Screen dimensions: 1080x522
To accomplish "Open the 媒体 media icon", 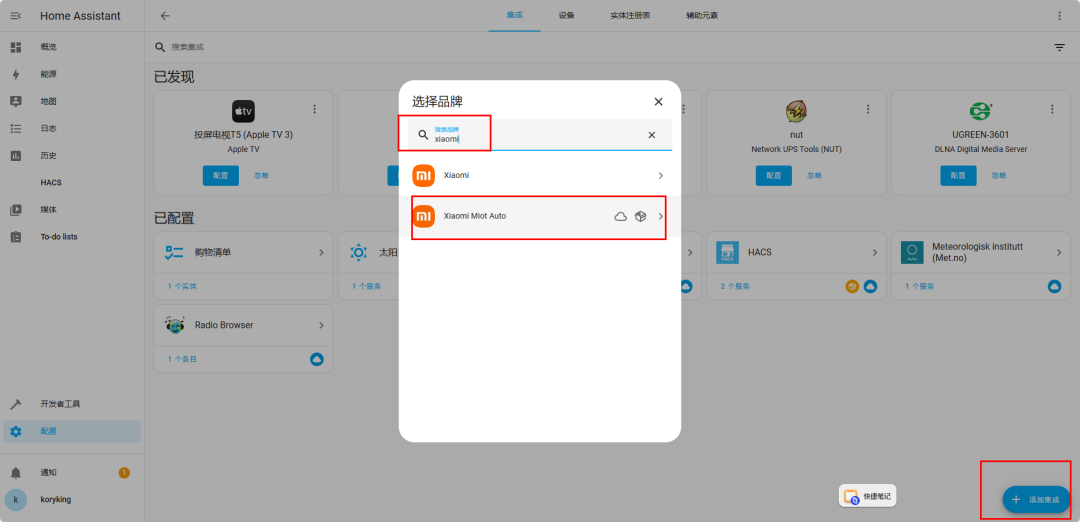I will 16,210.
